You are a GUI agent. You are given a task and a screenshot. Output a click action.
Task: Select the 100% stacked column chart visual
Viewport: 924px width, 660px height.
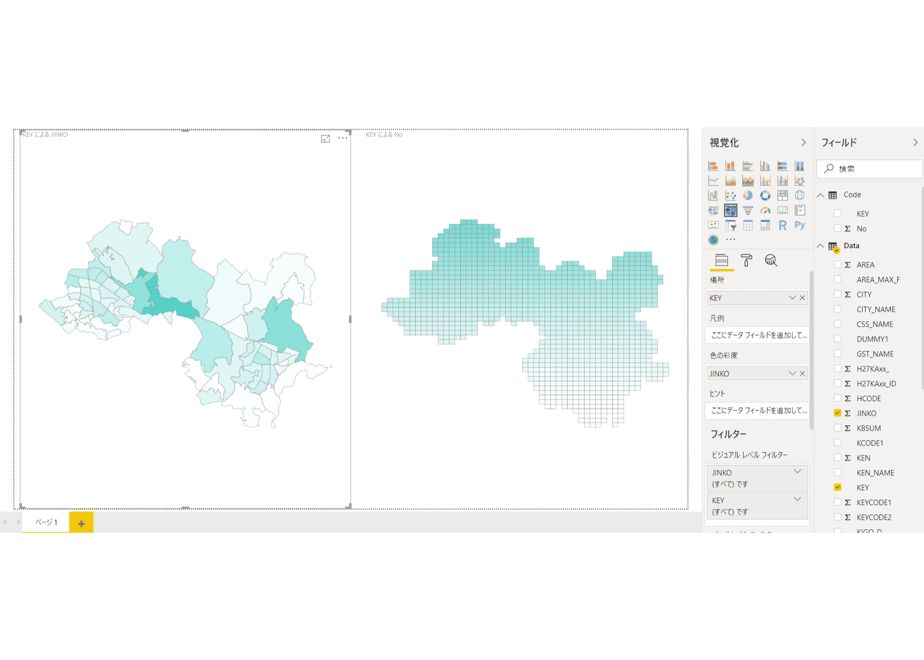coord(800,166)
